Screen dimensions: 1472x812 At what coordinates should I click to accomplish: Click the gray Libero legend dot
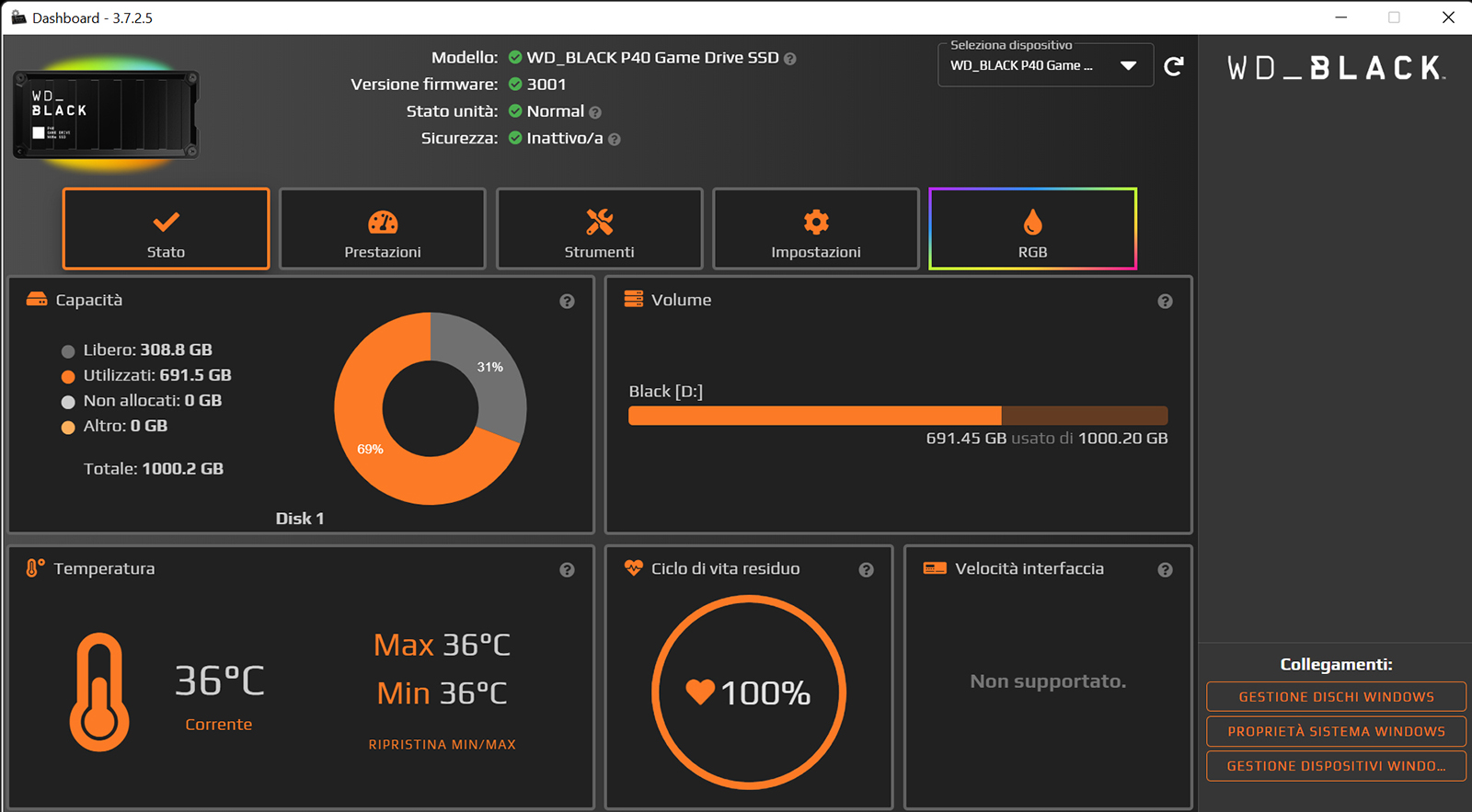pyautogui.click(x=68, y=351)
